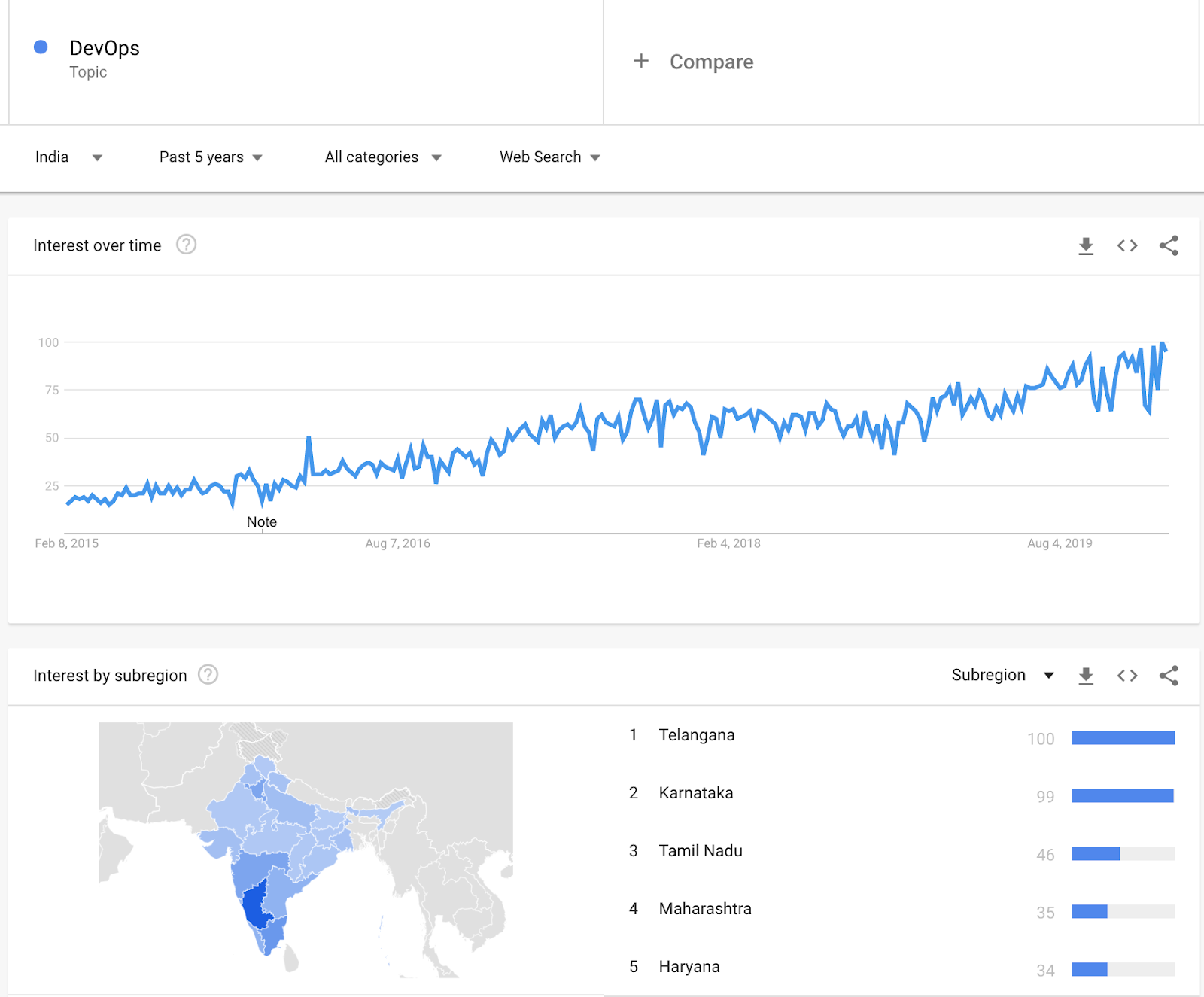1204x997 pixels.
Task: Switch the Subregion view dropdown
Action: (1002, 675)
